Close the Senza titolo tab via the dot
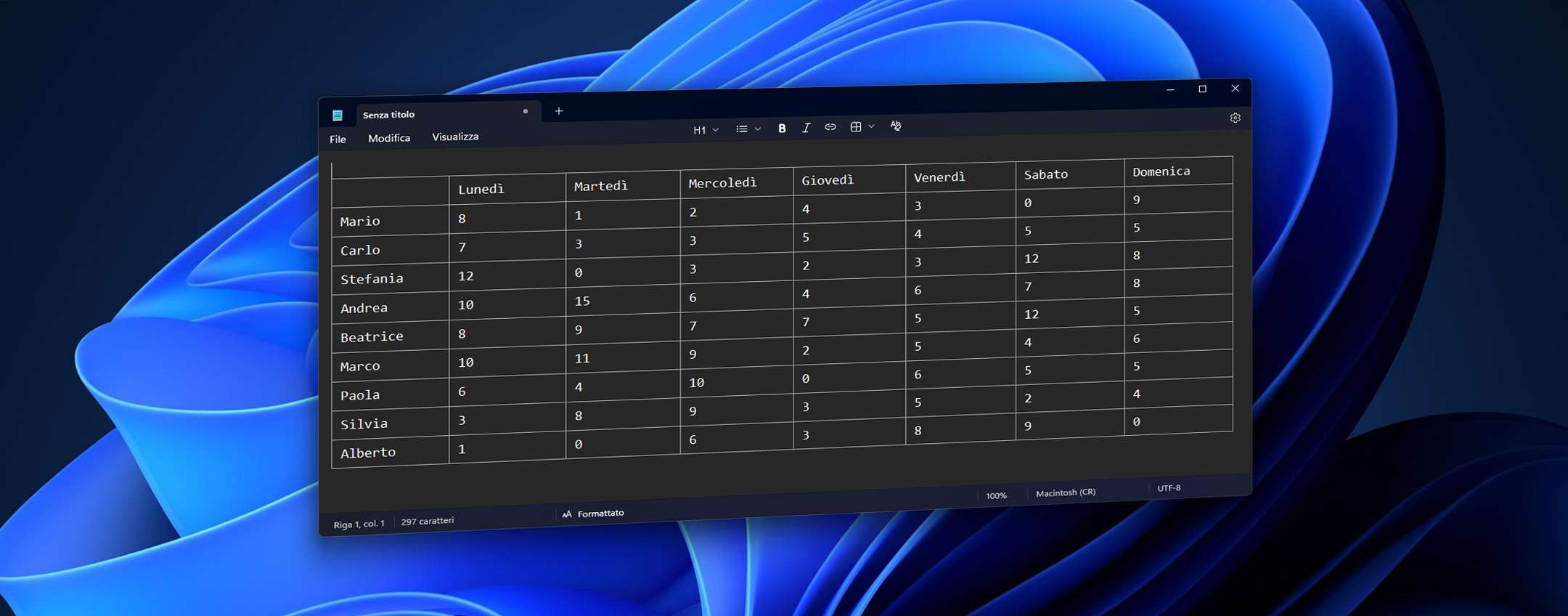The width and height of the screenshot is (1568, 616). click(x=526, y=111)
